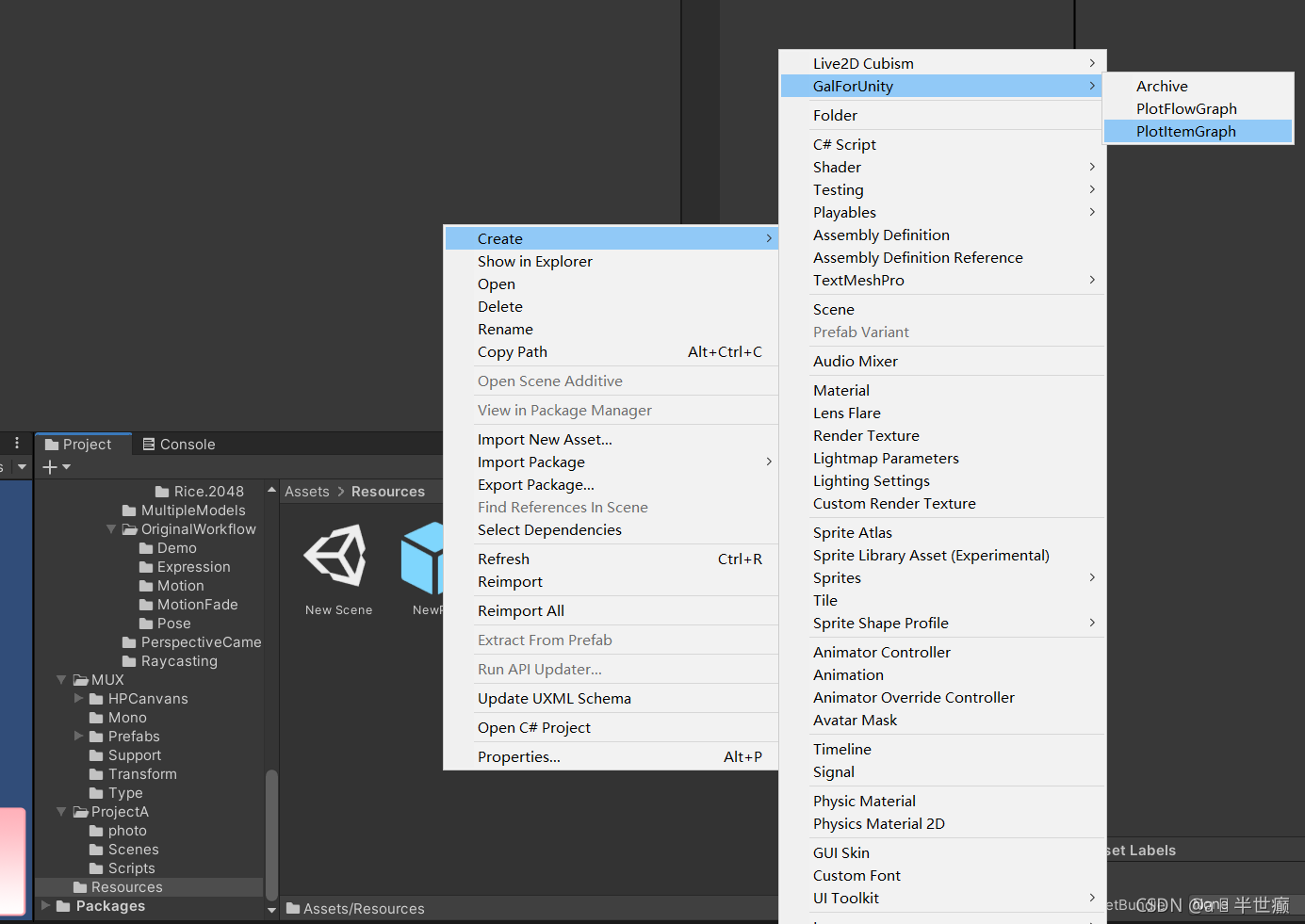Click the Rice.2048 folder icon
Image resolution: width=1305 pixels, height=924 pixels.
click(162, 492)
